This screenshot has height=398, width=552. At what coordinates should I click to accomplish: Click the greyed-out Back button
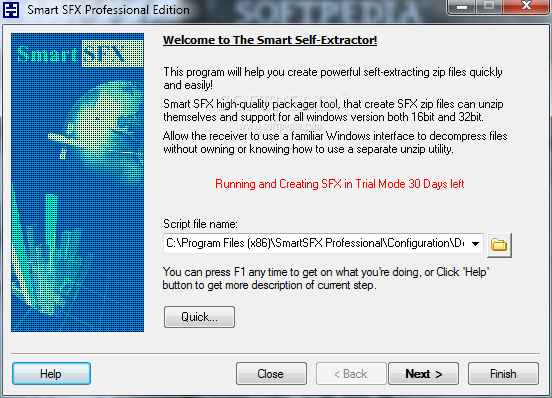click(351, 373)
